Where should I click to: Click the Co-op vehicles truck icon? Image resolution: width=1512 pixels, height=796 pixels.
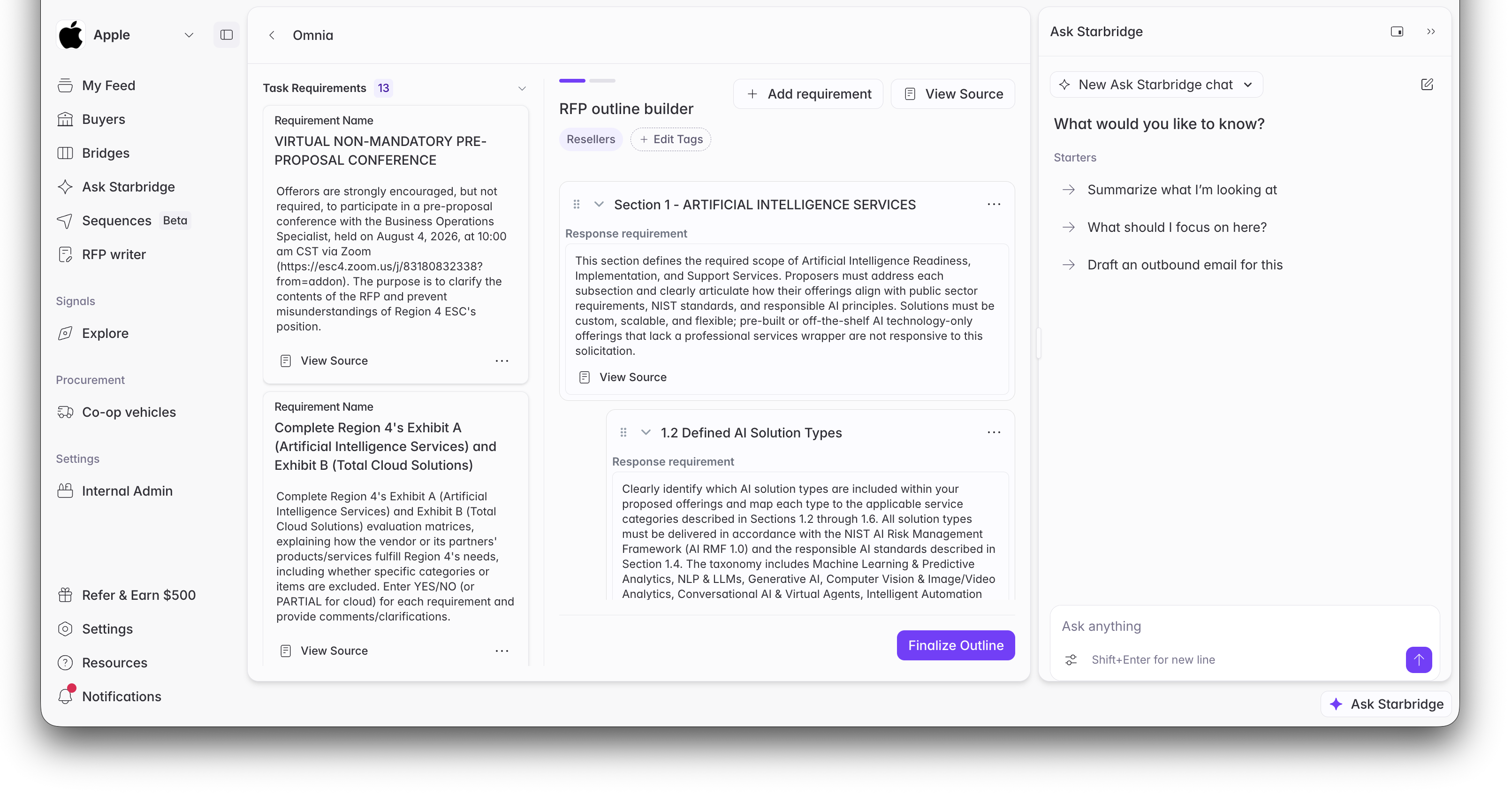point(65,412)
